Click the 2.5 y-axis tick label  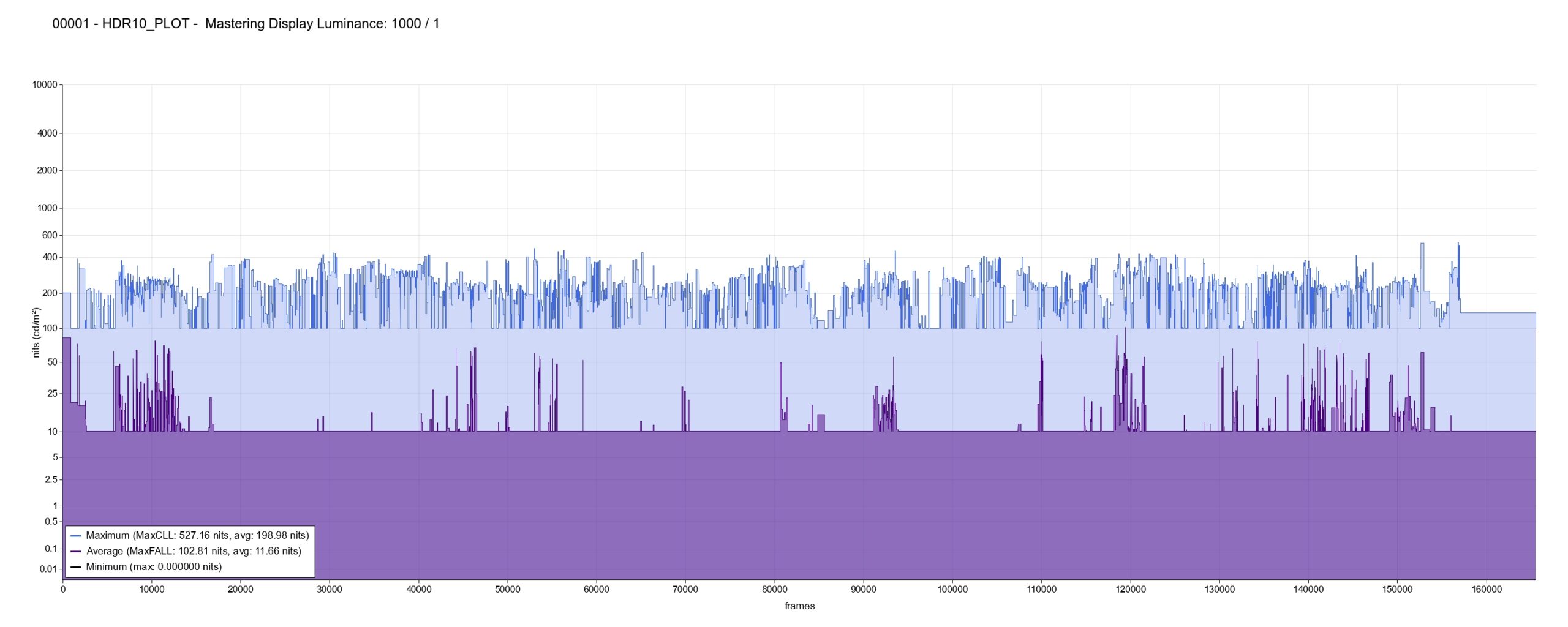click(51, 480)
